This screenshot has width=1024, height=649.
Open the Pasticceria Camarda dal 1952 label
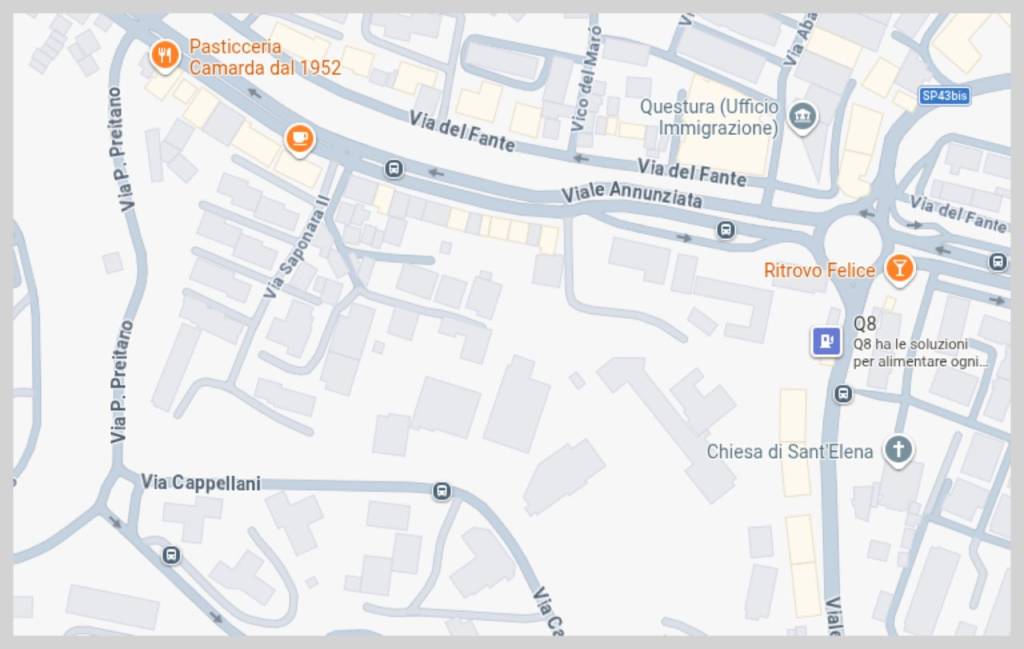(x=264, y=57)
